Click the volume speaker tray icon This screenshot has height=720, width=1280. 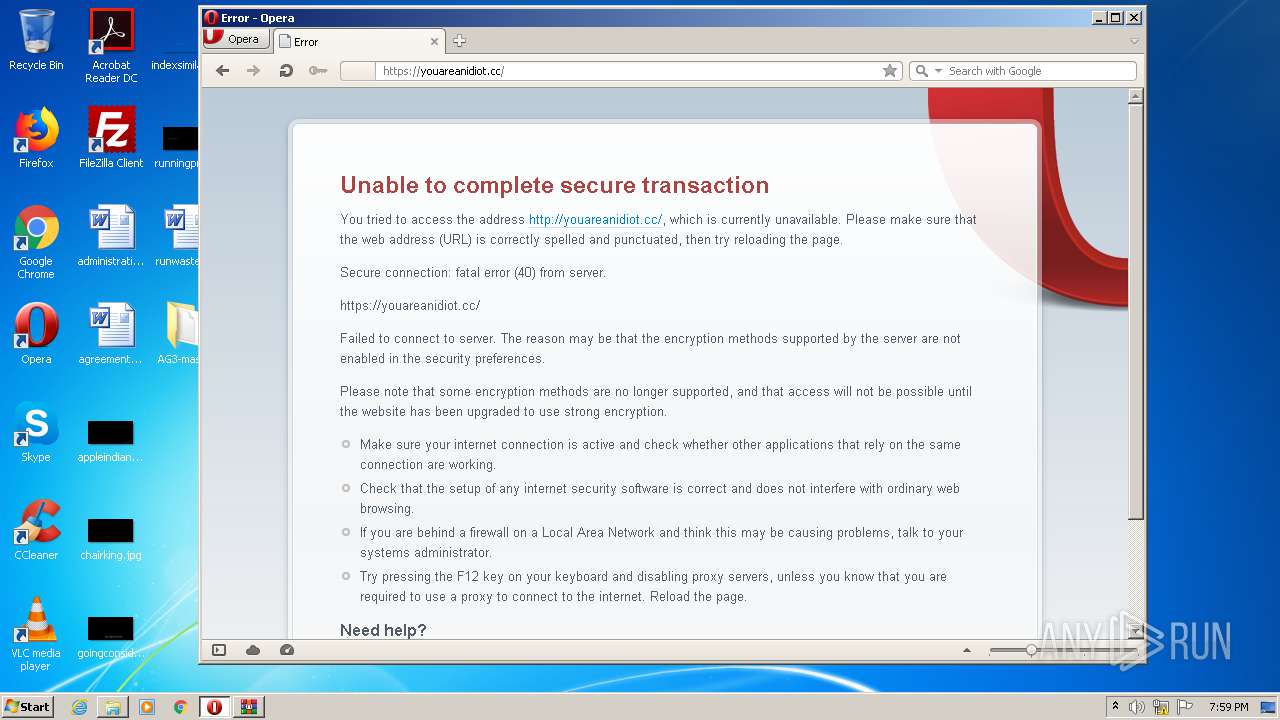coord(1137,707)
